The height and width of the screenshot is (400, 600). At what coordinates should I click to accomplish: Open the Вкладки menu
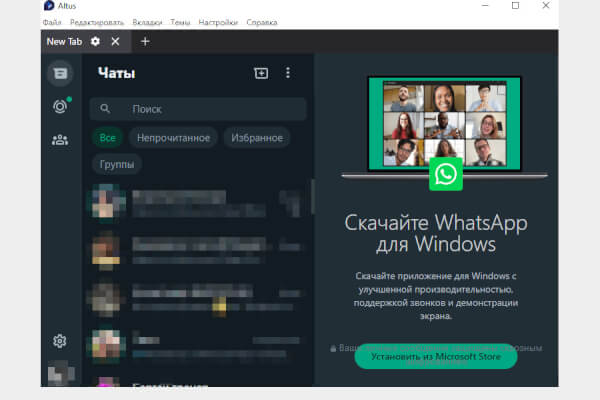(147, 22)
